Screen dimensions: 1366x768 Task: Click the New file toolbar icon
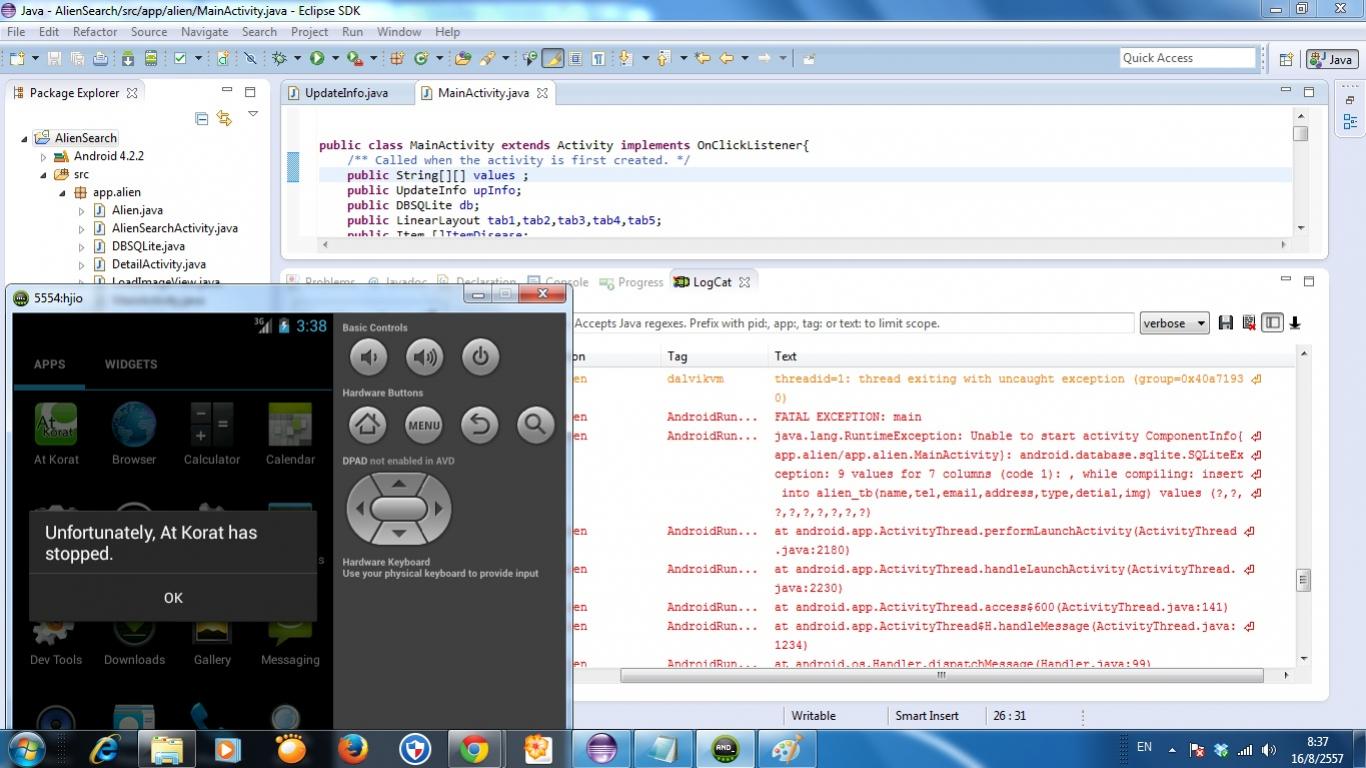[x=18, y=58]
